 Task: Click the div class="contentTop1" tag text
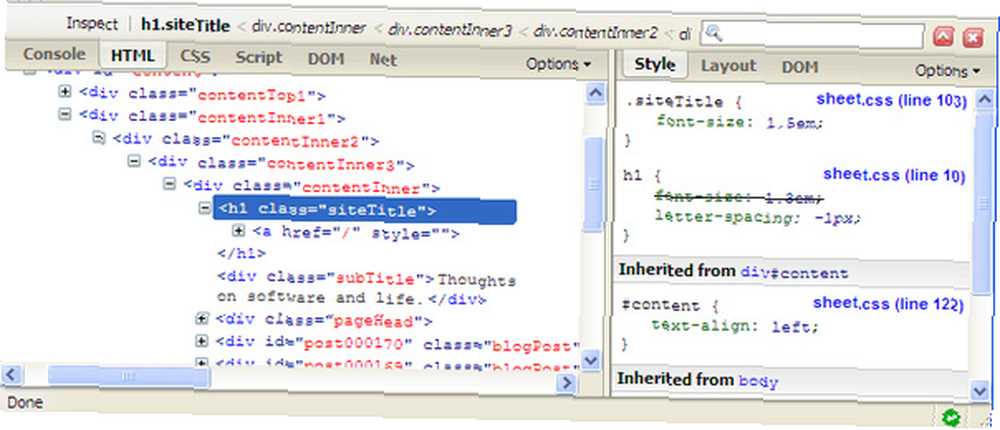click(x=203, y=95)
